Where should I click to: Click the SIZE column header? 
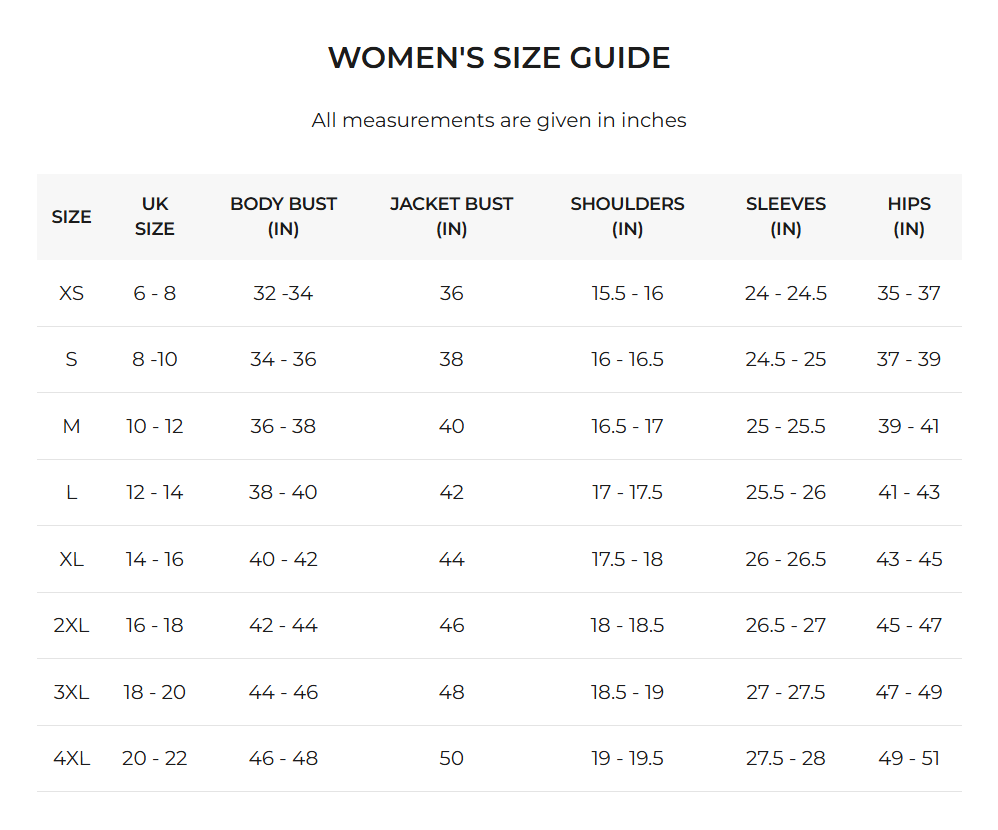pyautogui.click(x=71, y=217)
